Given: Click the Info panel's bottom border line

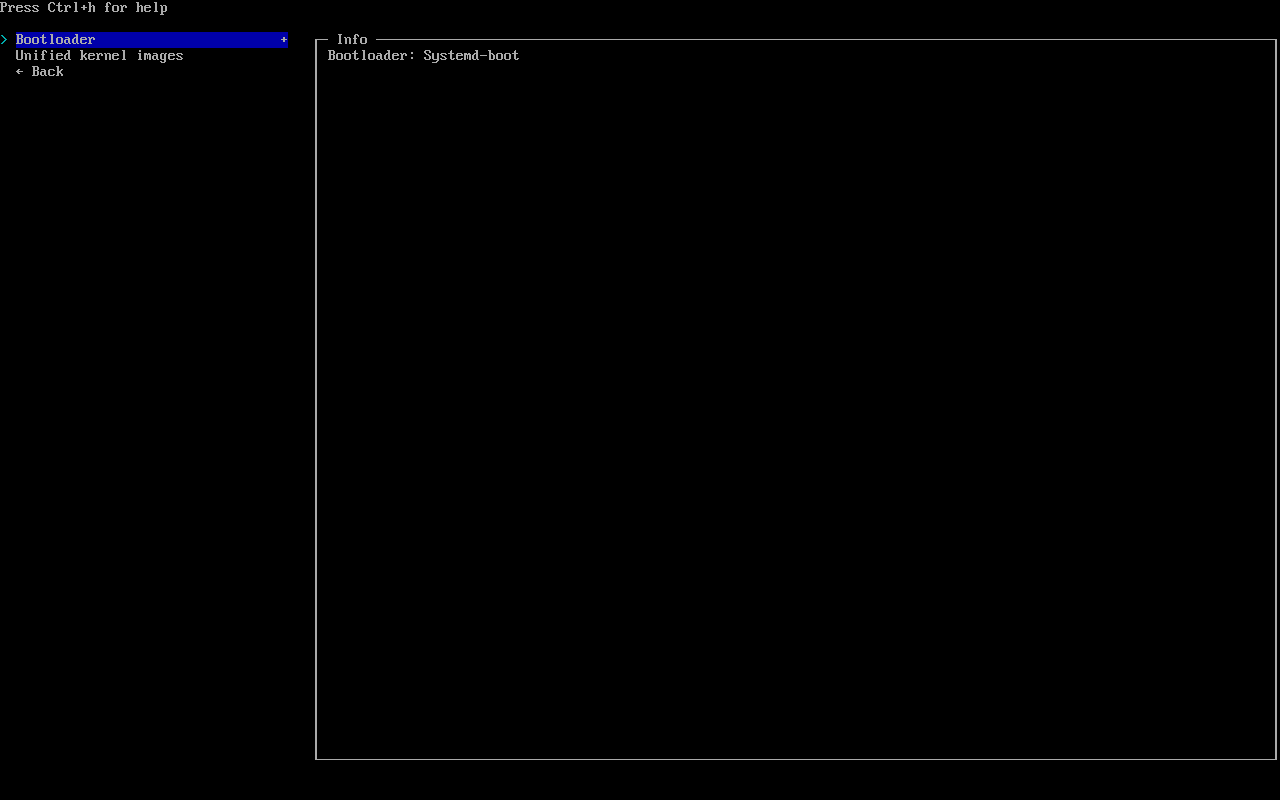Looking at the screenshot, I should [795, 759].
